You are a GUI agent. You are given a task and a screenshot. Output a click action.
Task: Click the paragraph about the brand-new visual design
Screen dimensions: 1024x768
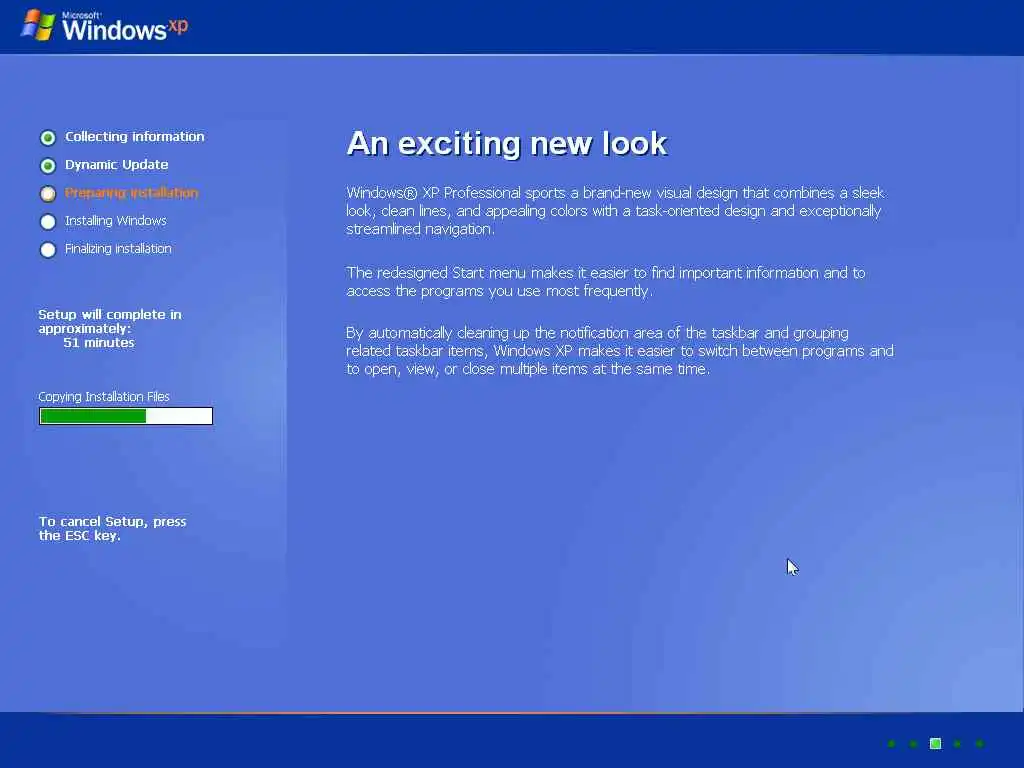tap(615, 211)
